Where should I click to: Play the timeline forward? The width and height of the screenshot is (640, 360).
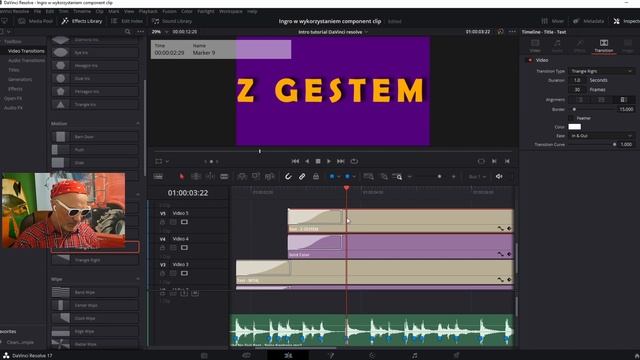pos(329,161)
